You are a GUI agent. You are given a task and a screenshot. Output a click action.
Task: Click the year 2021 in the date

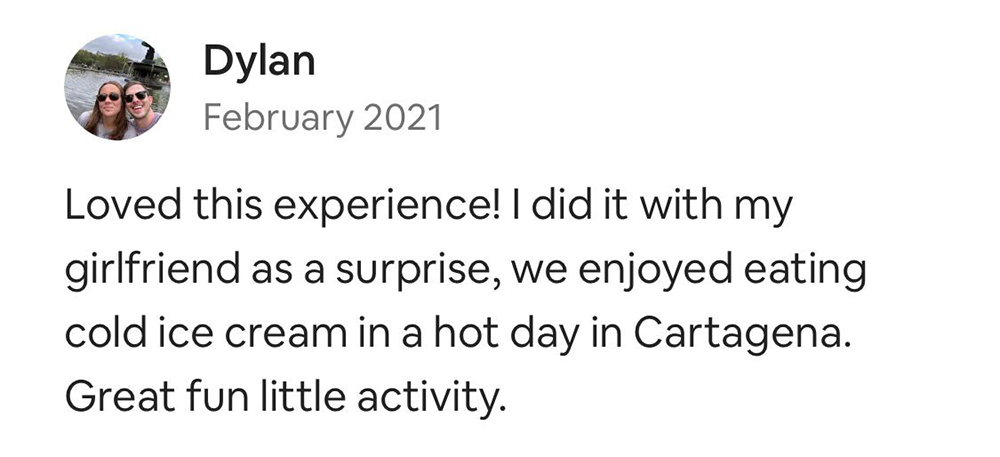[x=402, y=117]
